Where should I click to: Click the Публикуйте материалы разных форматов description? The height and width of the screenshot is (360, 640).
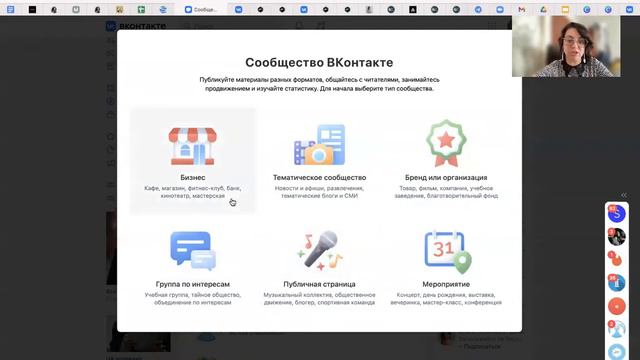pyautogui.click(x=319, y=84)
